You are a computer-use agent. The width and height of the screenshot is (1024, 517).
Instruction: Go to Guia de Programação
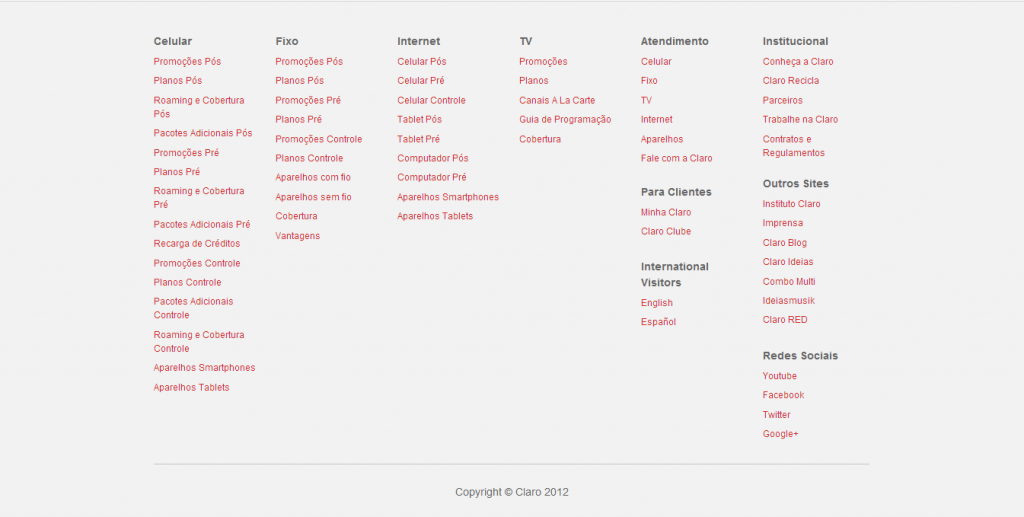(x=565, y=119)
